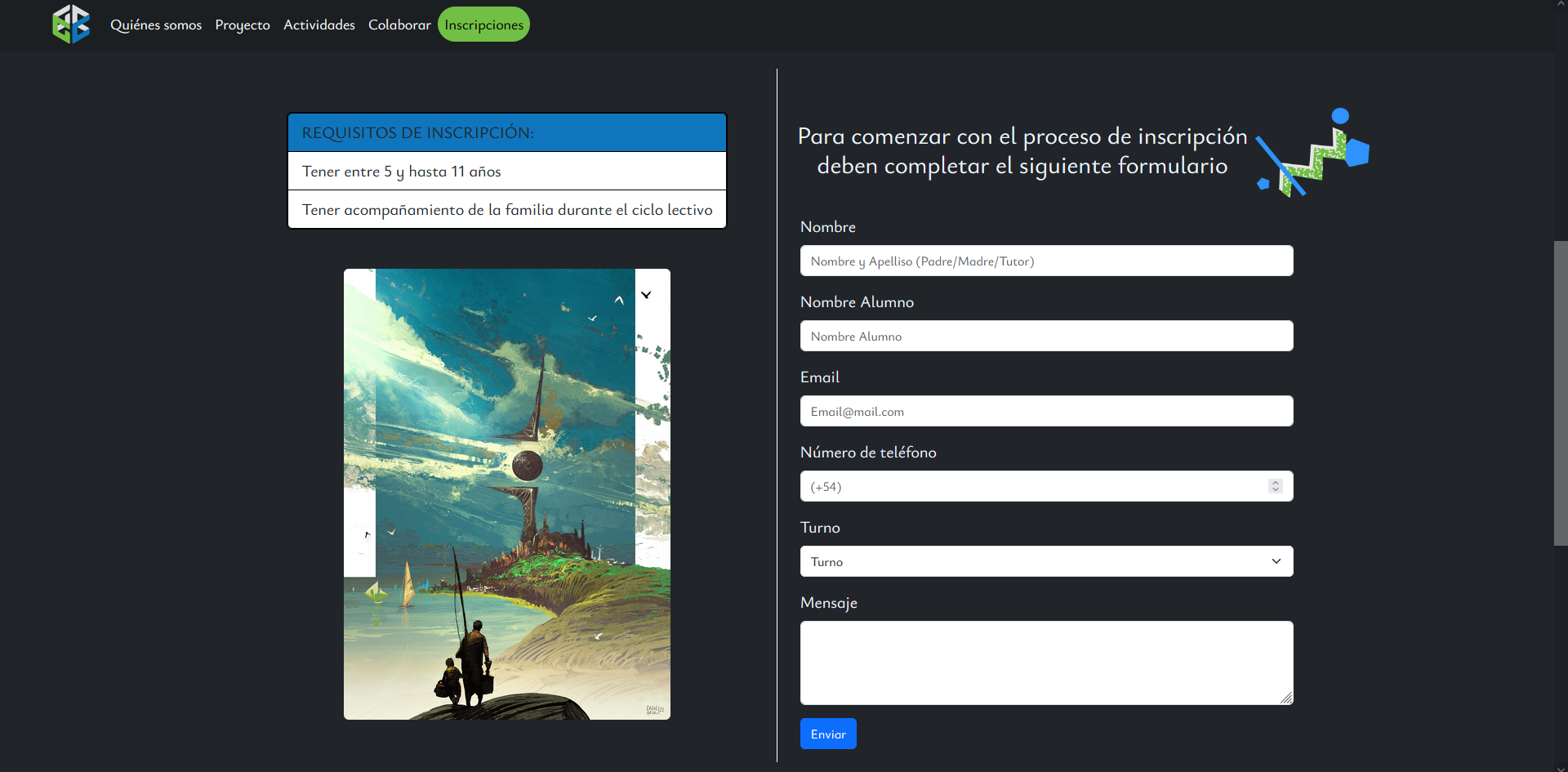This screenshot has width=1568, height=772.
Task: Click the fisherman landscape artwork image
Action: (x=506, y=494)
